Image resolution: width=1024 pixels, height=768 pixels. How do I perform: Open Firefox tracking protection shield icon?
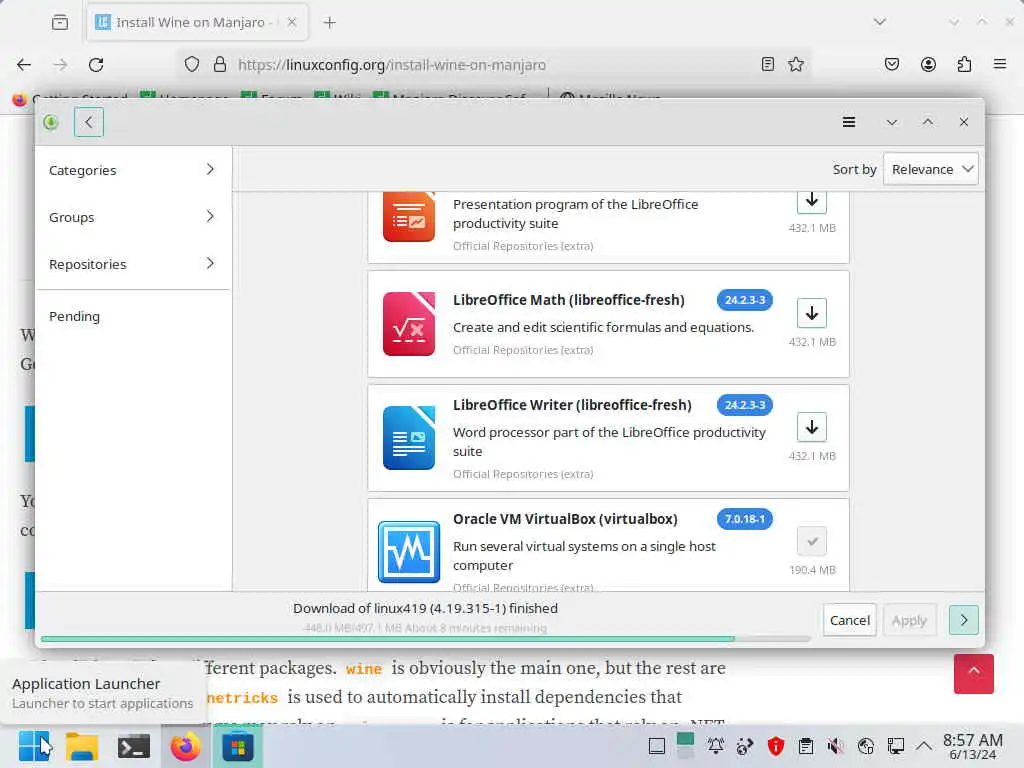pyautogui.click(x=192, y=65)
